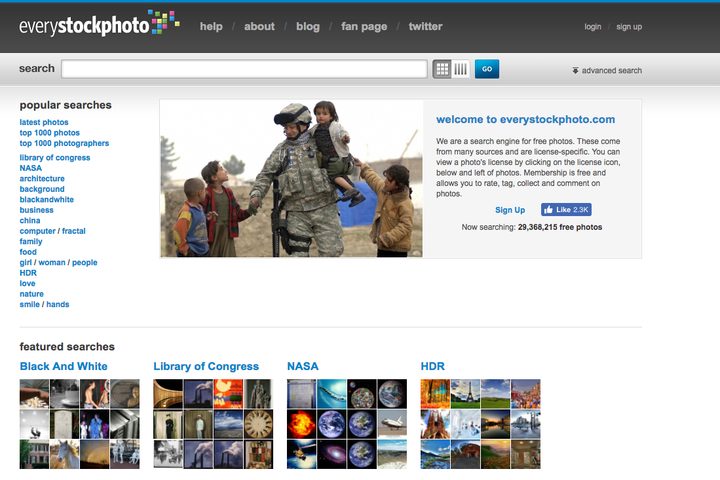
Task: Search for love photos
Action: [28, 284]
